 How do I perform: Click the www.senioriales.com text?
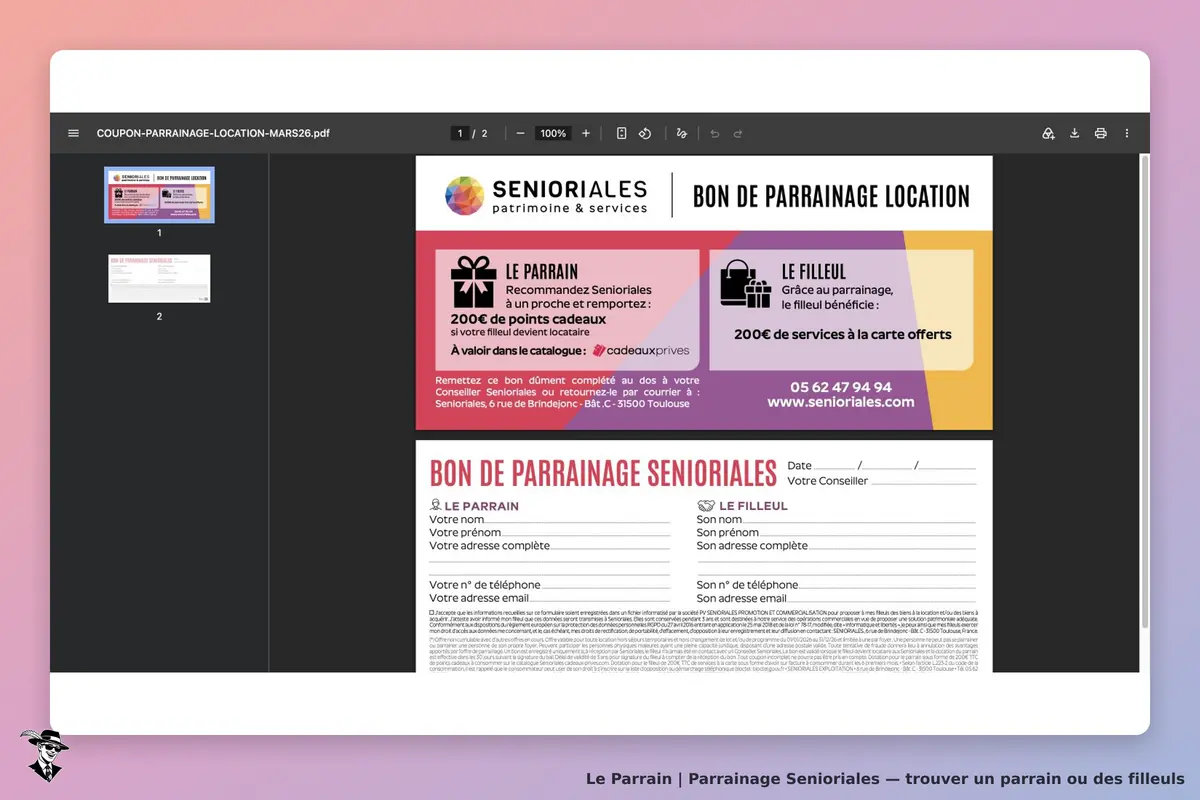pyautogui.click(x=841, y=402)
